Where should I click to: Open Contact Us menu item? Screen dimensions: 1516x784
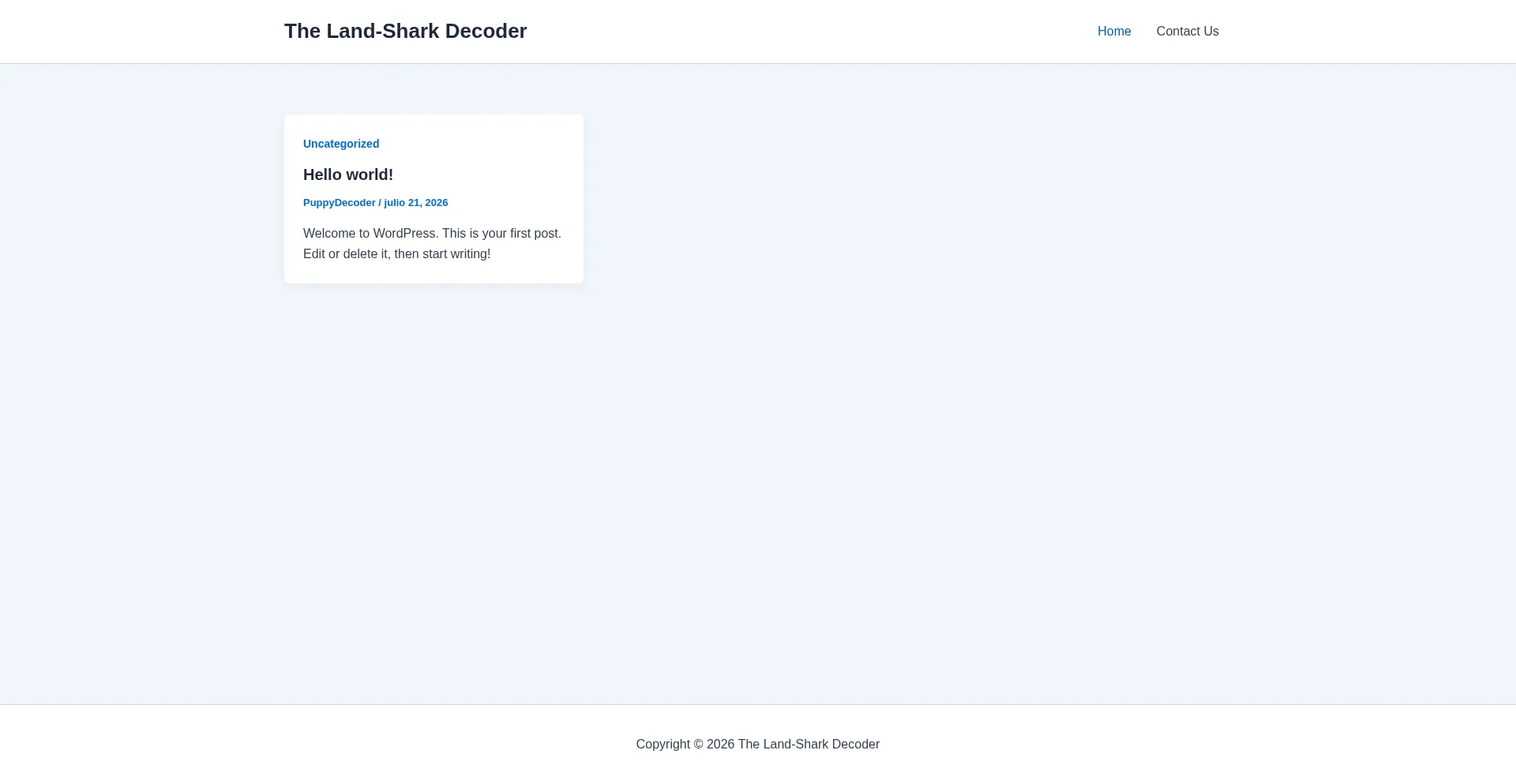1188,32
